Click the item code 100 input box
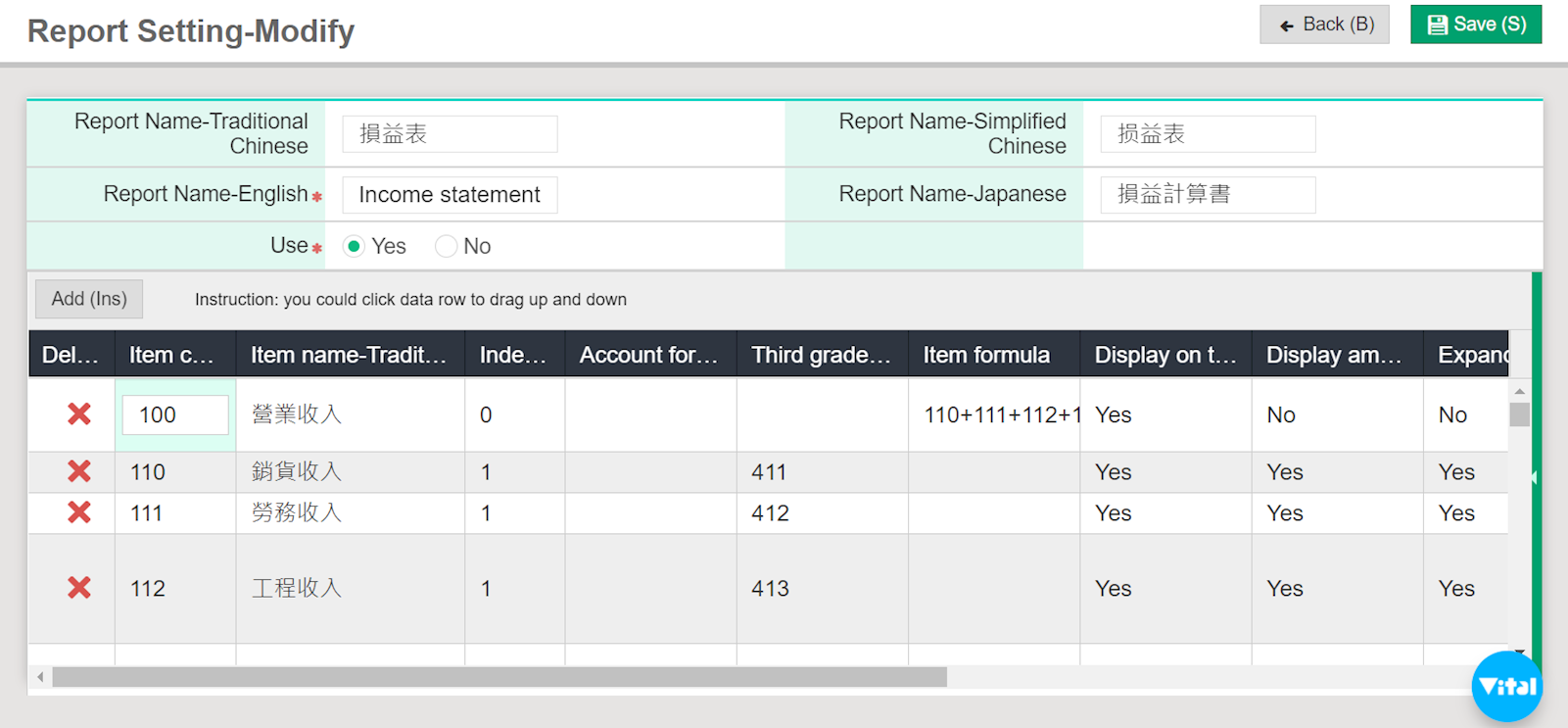The image size is (1568, 728). pos(175,414)
